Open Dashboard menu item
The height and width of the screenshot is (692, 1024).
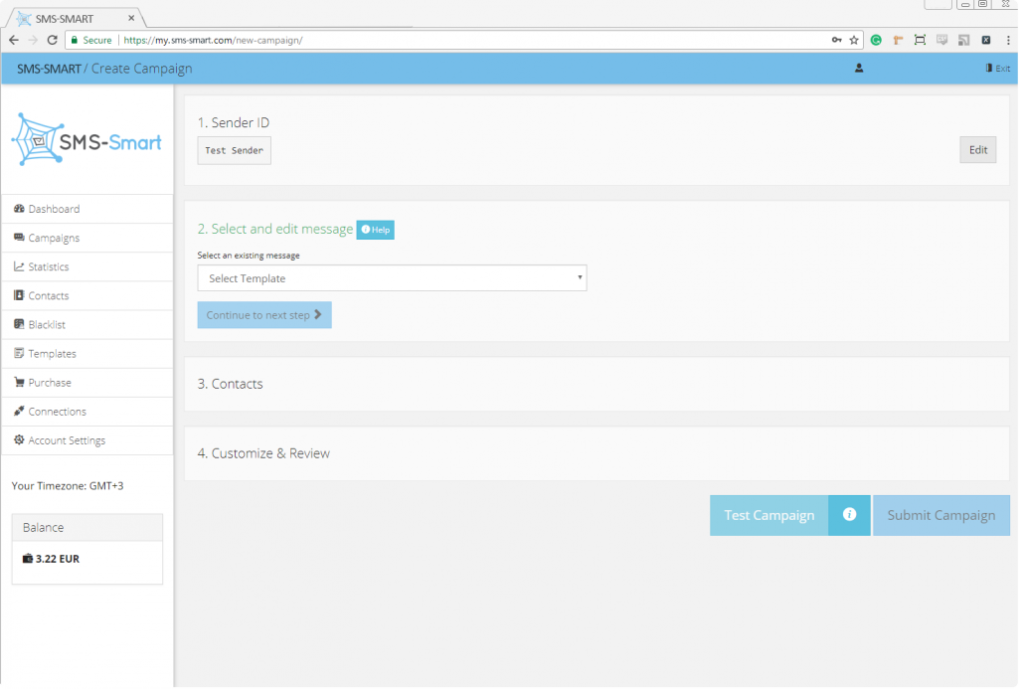(88, 210)
